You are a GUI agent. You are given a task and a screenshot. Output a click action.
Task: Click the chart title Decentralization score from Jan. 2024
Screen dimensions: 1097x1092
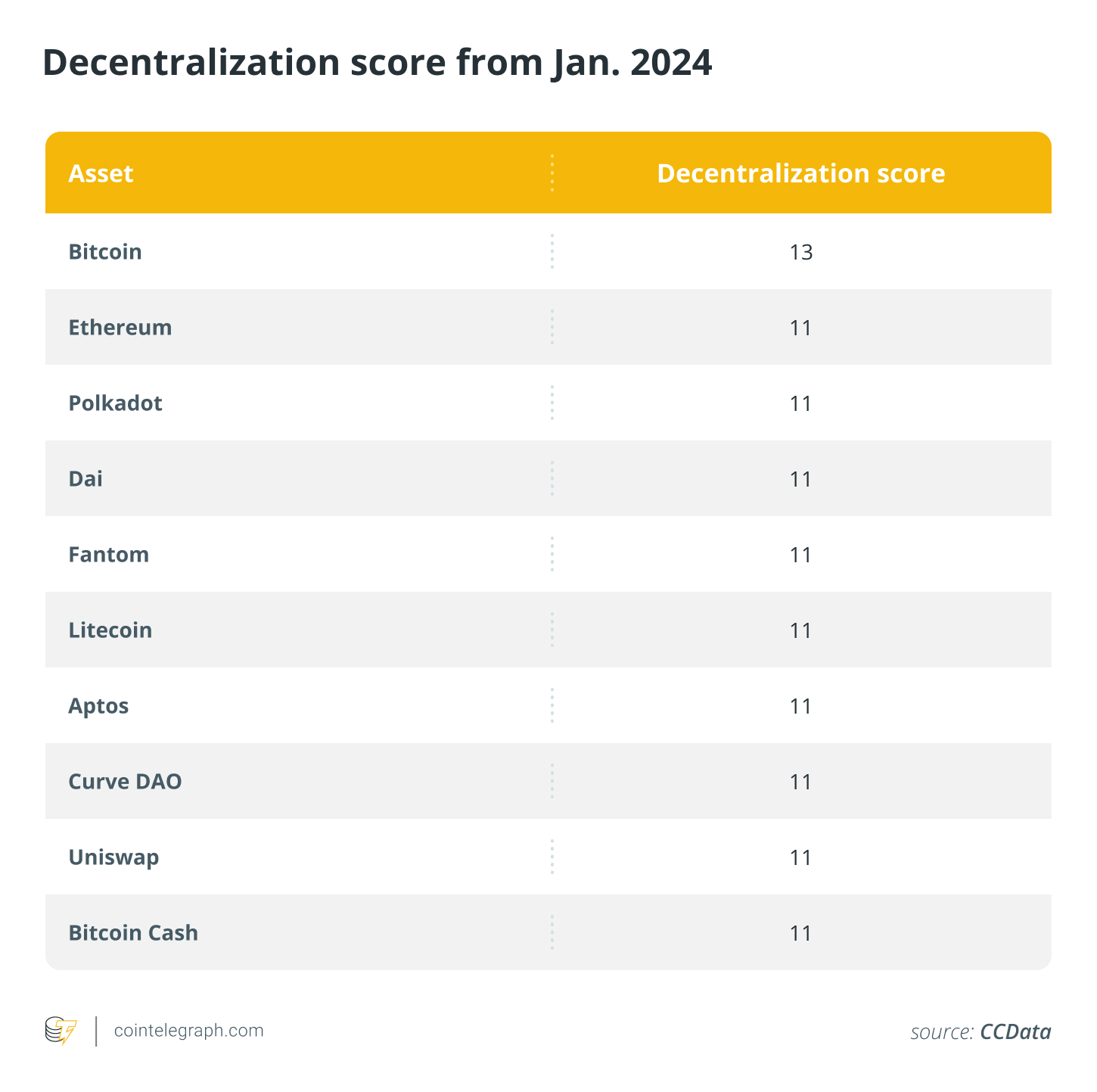click(378, 63)
